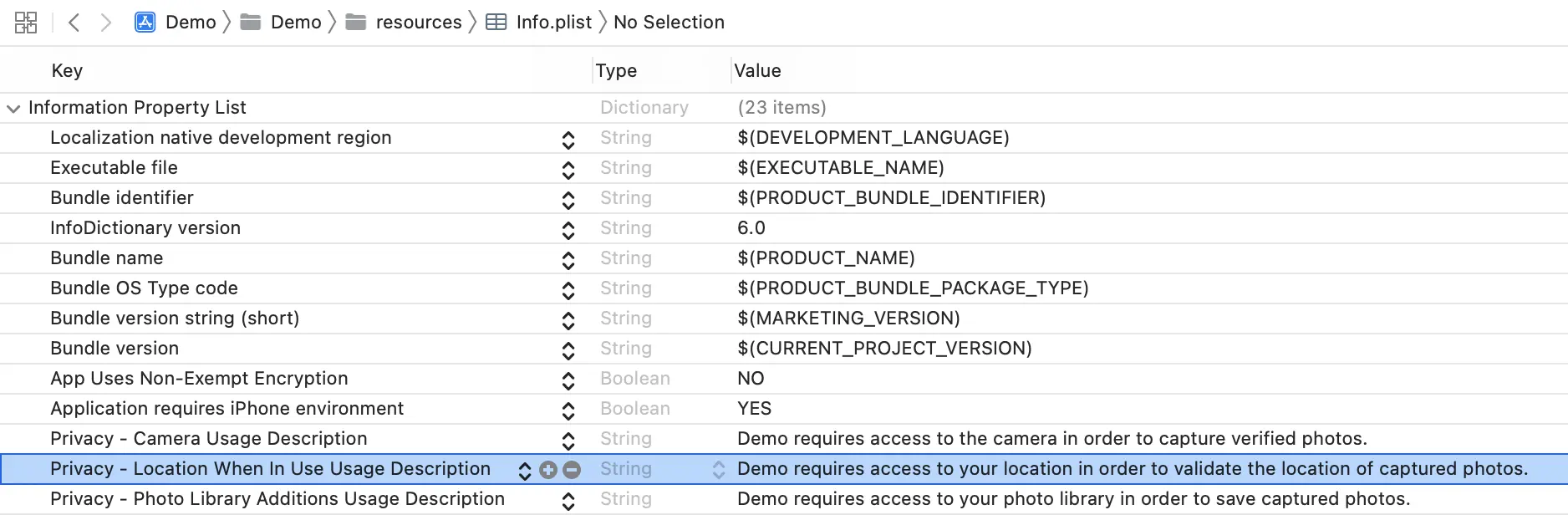Click the Key column header
The image size is (1568, 515).
tap(67, 71)
